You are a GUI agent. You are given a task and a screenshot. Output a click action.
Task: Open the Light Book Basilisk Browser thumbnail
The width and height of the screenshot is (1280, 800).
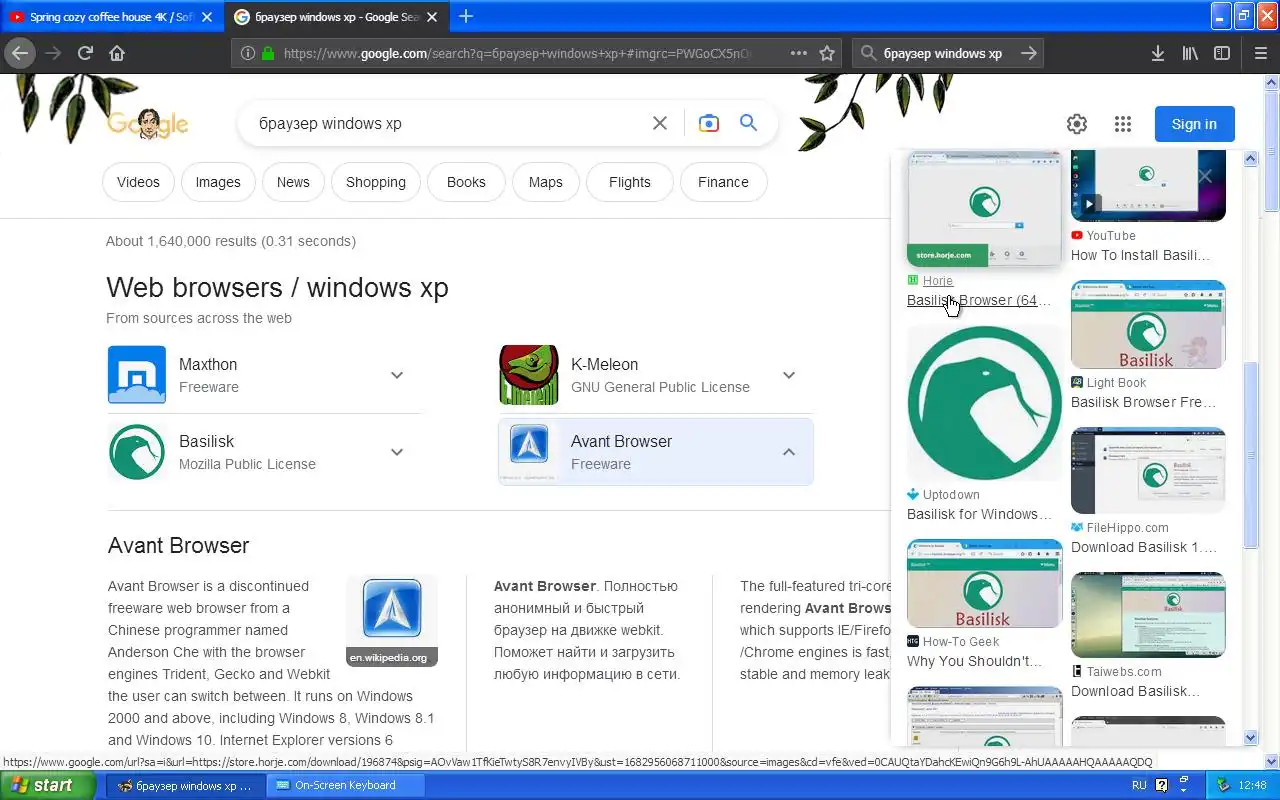(x=1148, y=325)
